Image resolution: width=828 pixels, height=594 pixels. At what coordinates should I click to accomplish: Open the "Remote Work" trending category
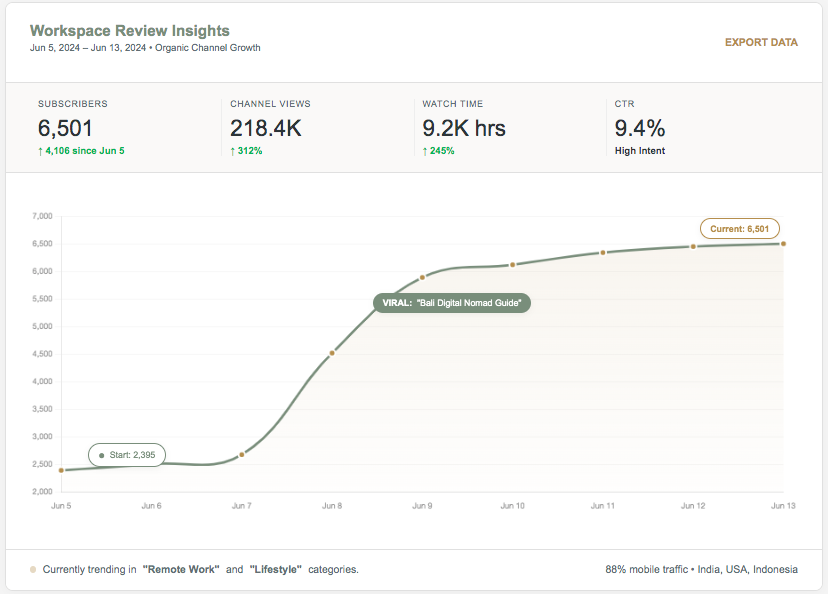[181, 570]
